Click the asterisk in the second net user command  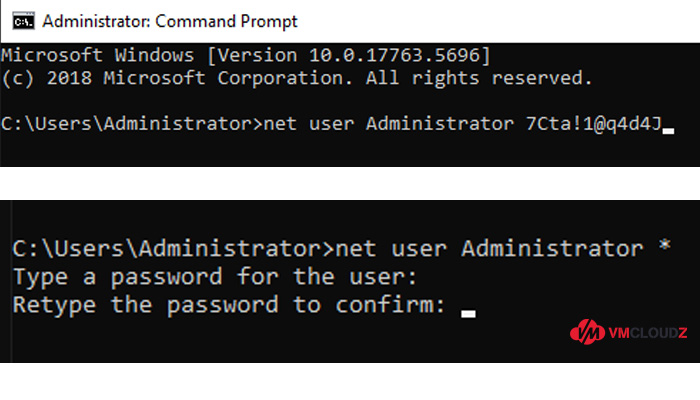(664, 245)
